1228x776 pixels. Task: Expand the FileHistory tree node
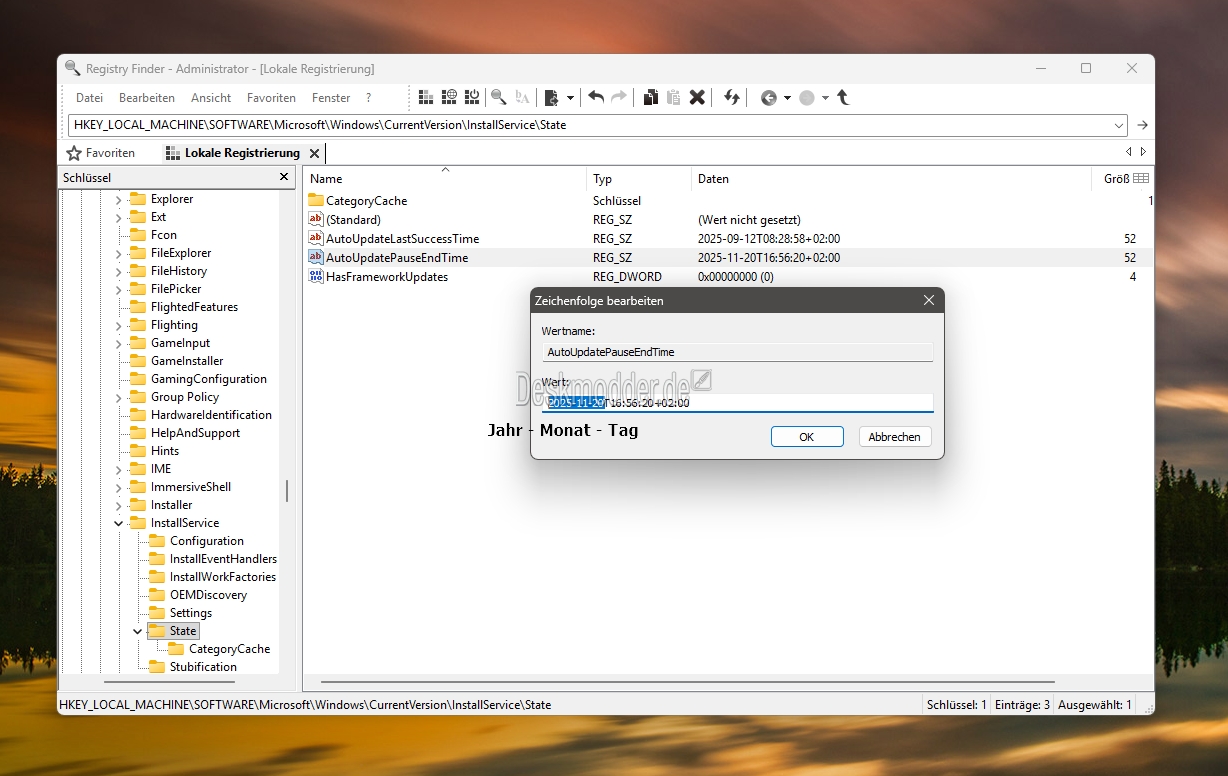click(118, 271)
